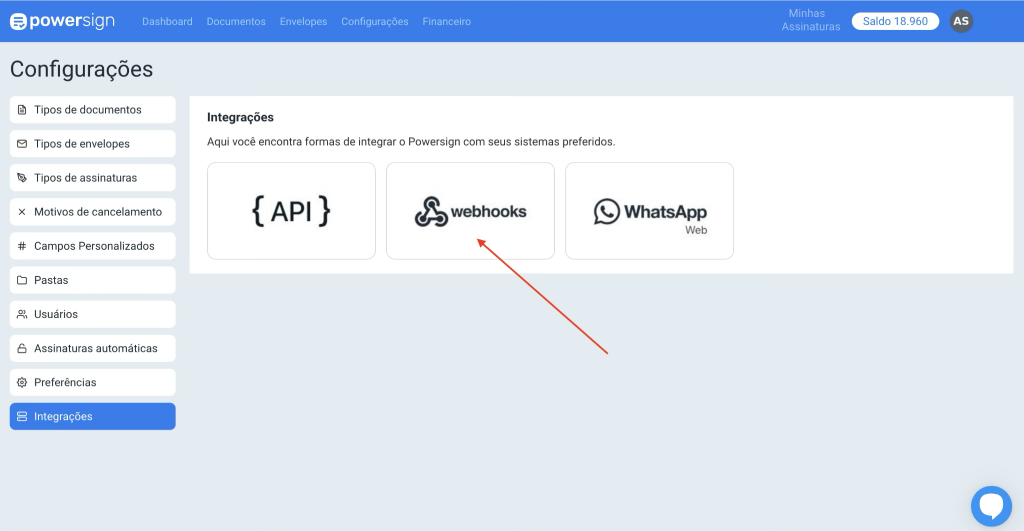
Task: Open the AS user avatar menu
Action: pyautogui.click(x=961, y=21)
